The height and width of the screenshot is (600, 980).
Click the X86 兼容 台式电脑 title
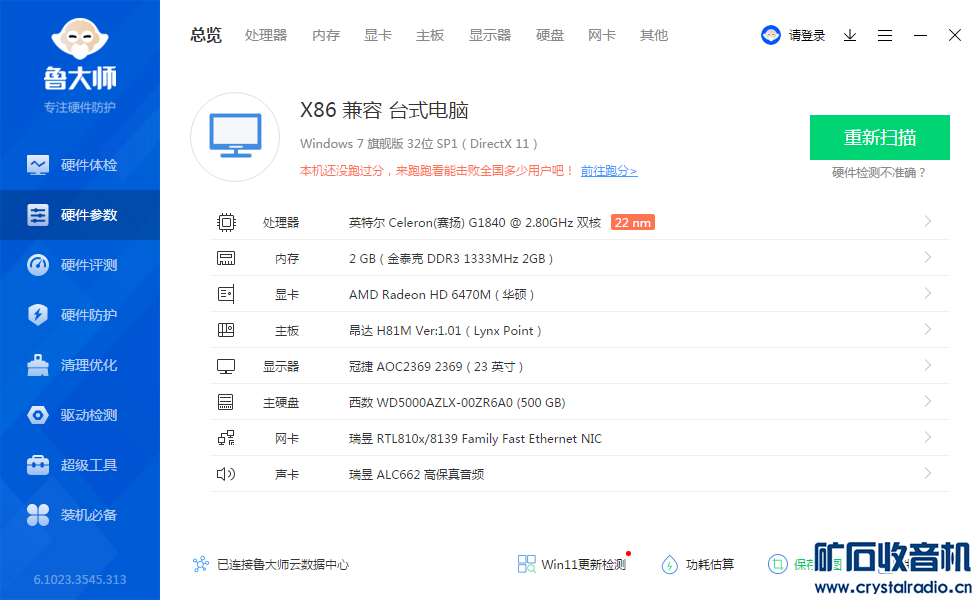click(x=384, y=110)
